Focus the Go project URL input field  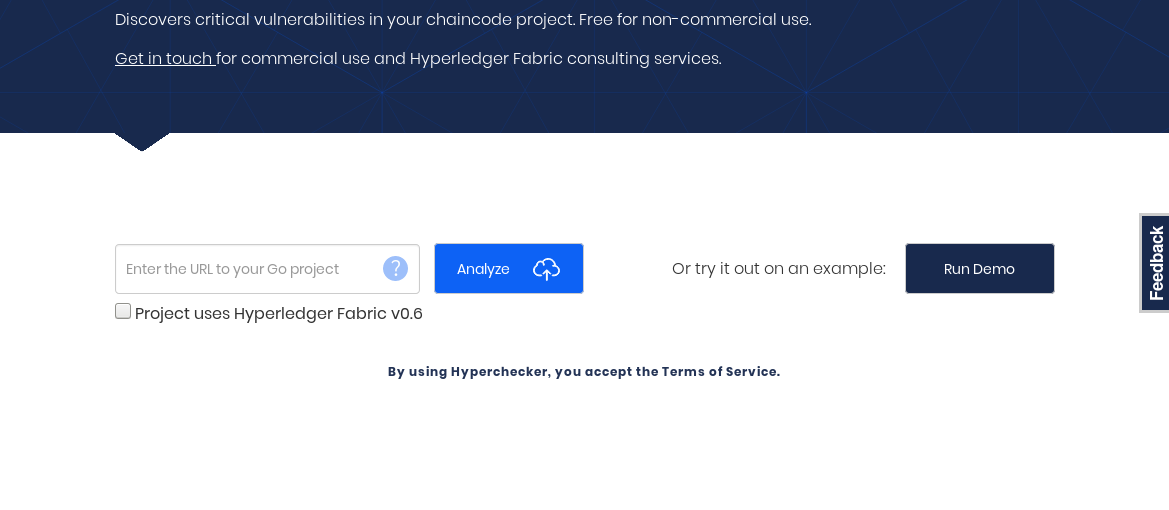(250, 269)
